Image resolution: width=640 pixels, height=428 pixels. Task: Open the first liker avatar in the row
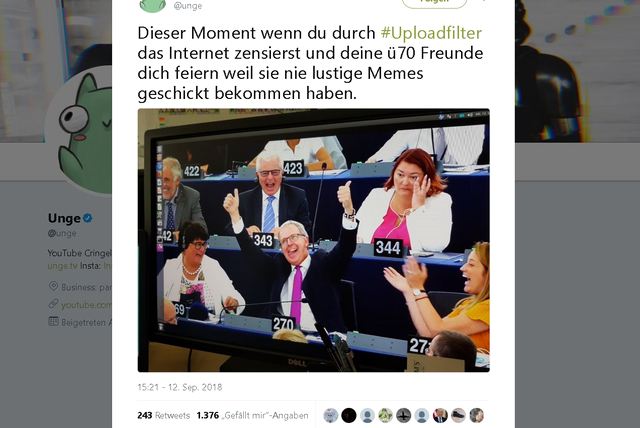(331, 415)
